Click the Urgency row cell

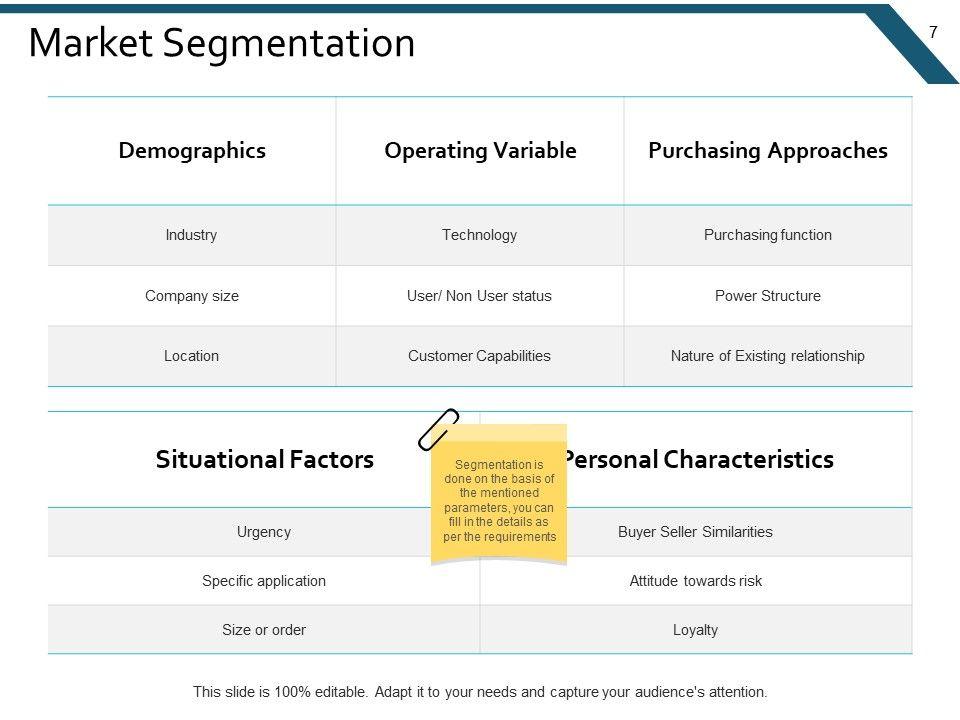(x=264, y=532)
